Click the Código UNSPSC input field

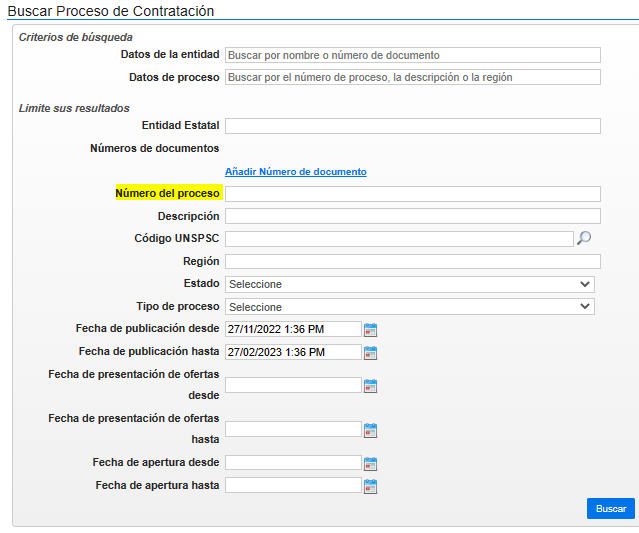coord(398,238)
